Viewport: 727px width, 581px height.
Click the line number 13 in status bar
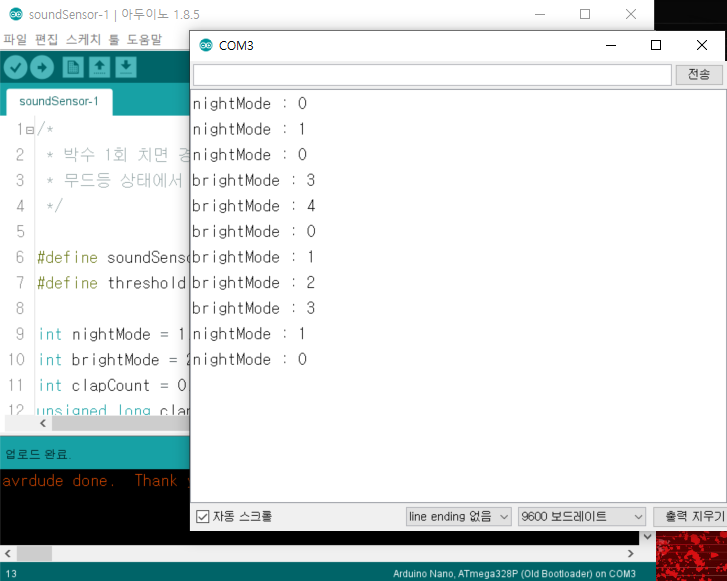(x=11, y=574)
